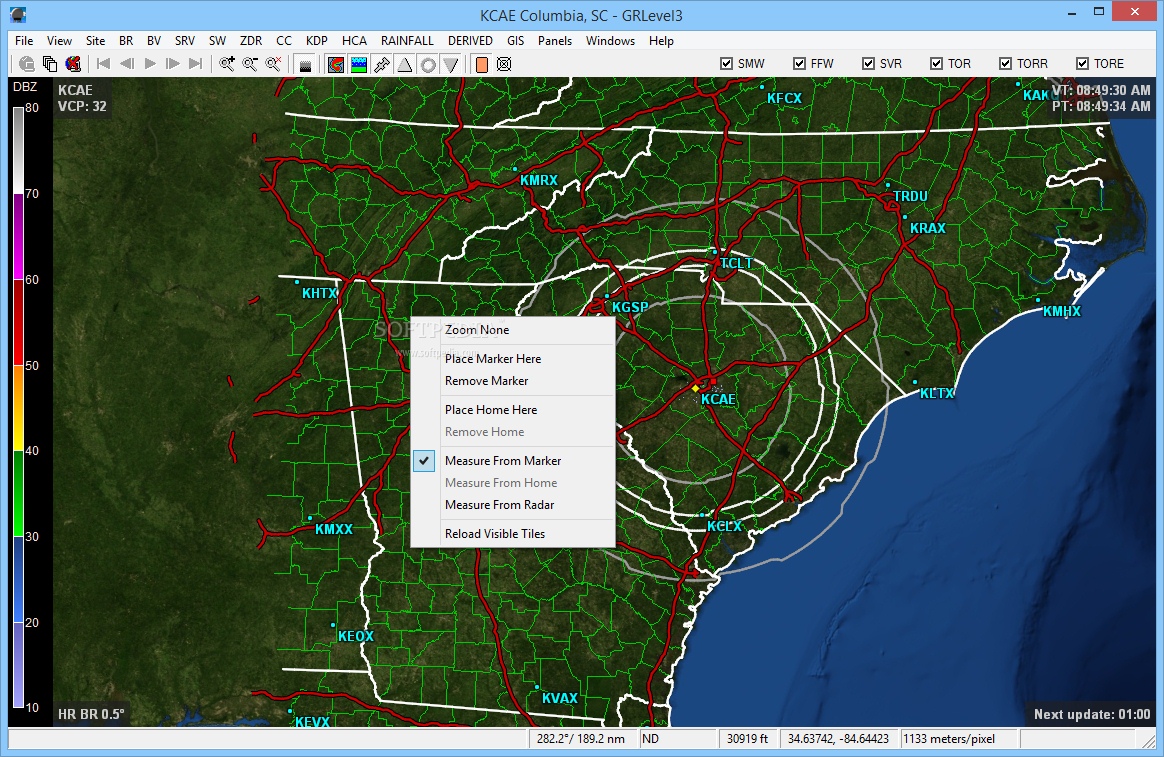Uncheck the FFW warnings checkbox
This screenshot has width=1164, height=757.
coord(800,64)
